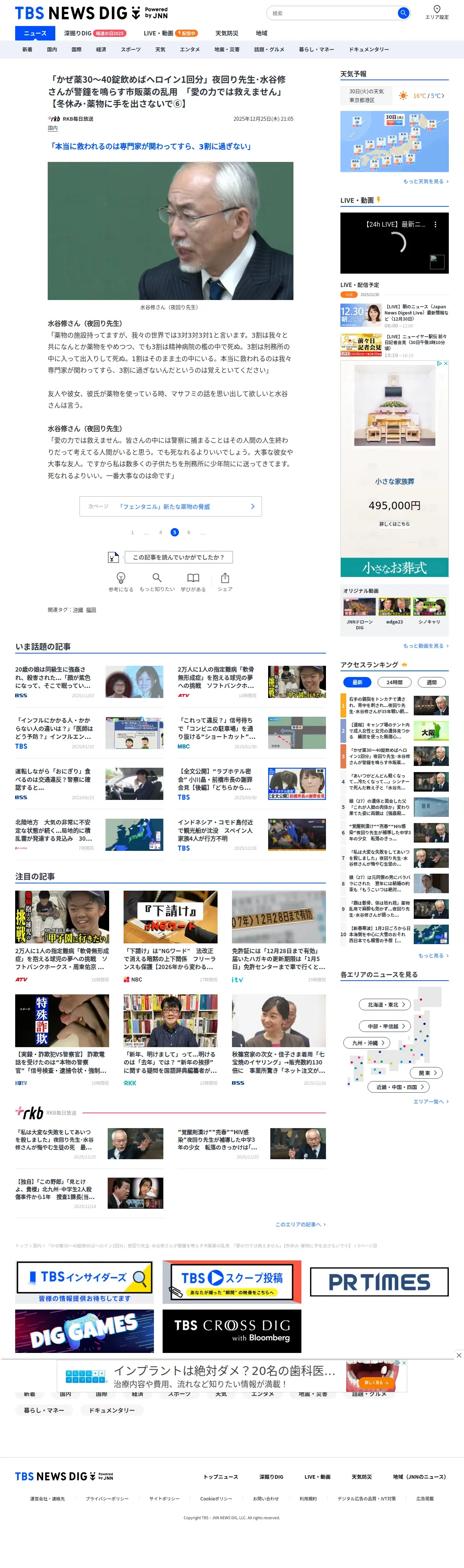Open the 地域 tab
464x1568 pixels.
coord(261,33)
